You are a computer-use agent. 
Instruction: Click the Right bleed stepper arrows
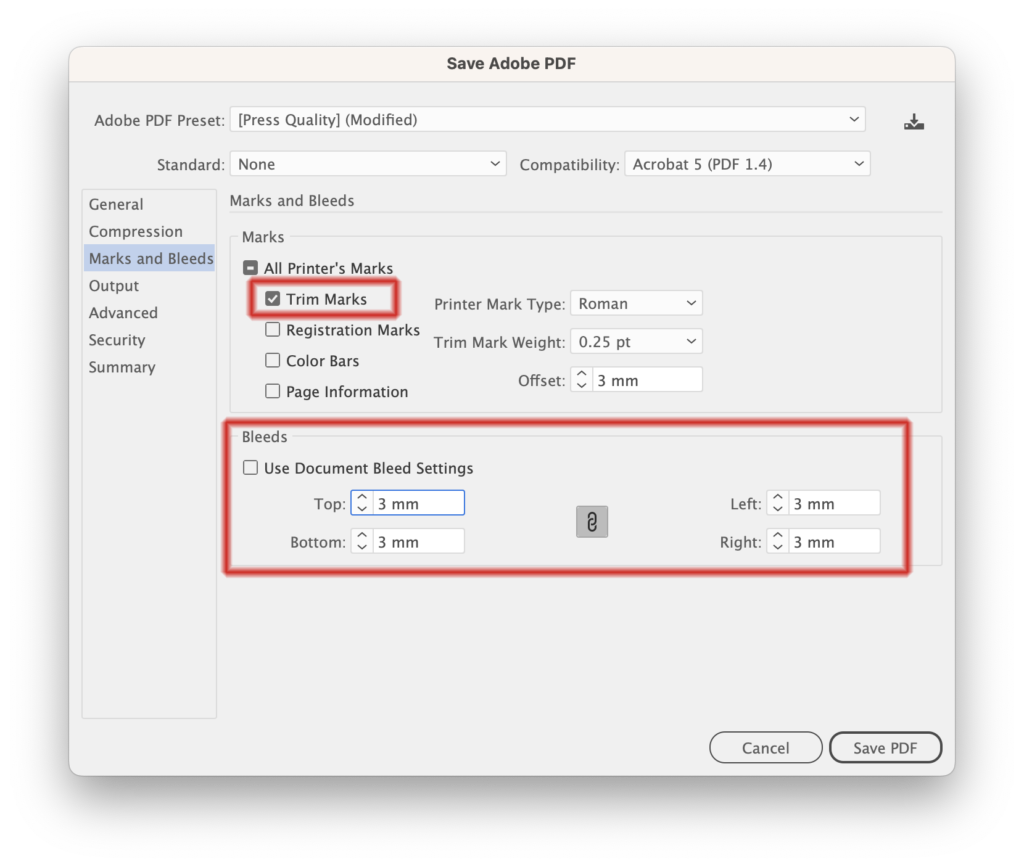tap(777, 541)
